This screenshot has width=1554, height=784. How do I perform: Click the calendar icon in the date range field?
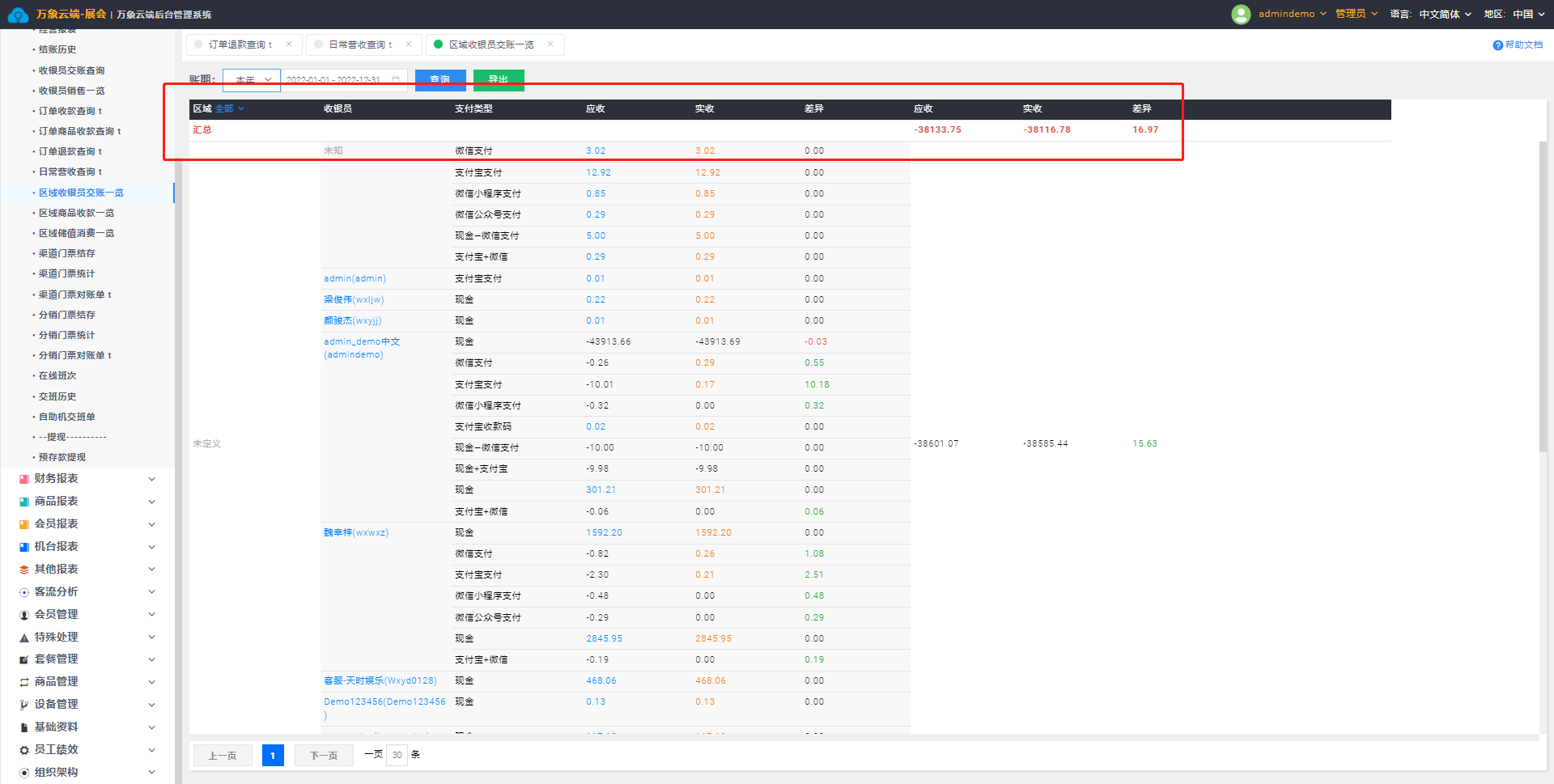(396, 80)
